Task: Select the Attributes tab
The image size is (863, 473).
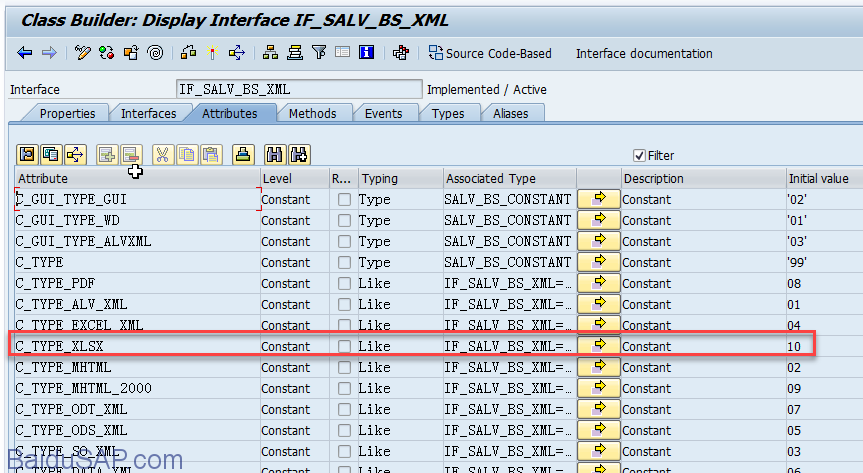Action: pos(230,113)
